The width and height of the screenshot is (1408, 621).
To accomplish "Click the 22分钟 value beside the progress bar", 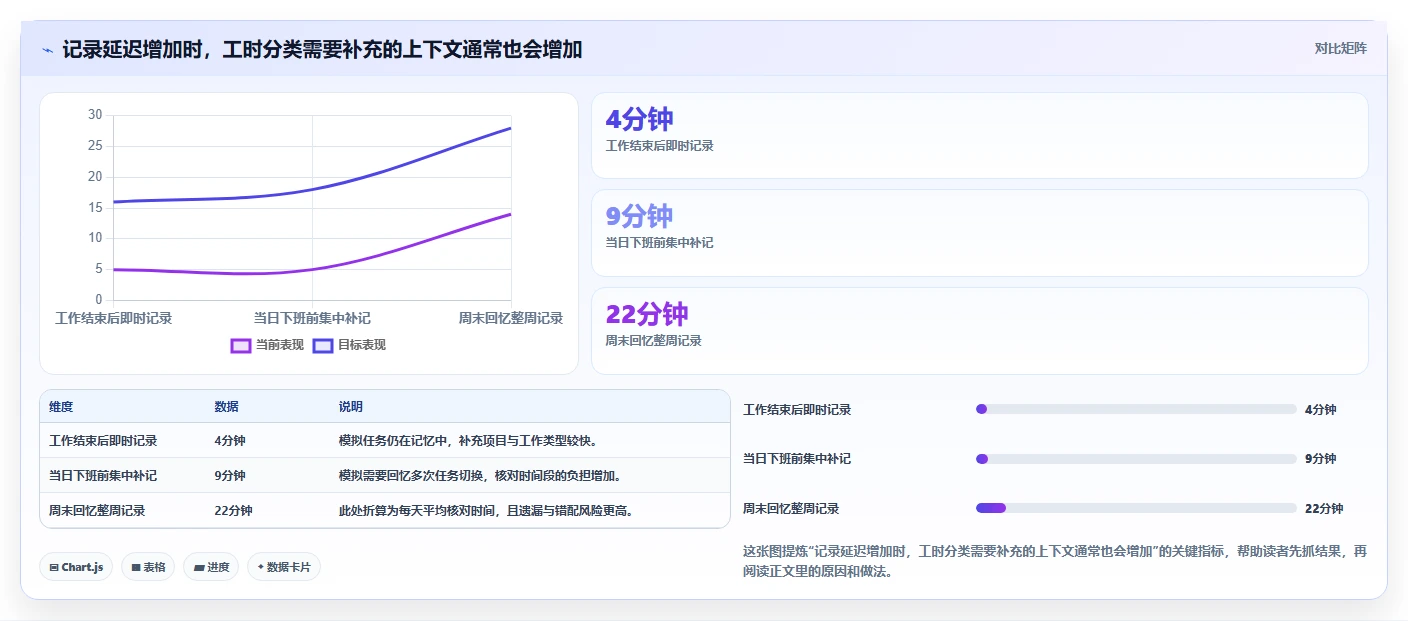I will point(1324,509).
